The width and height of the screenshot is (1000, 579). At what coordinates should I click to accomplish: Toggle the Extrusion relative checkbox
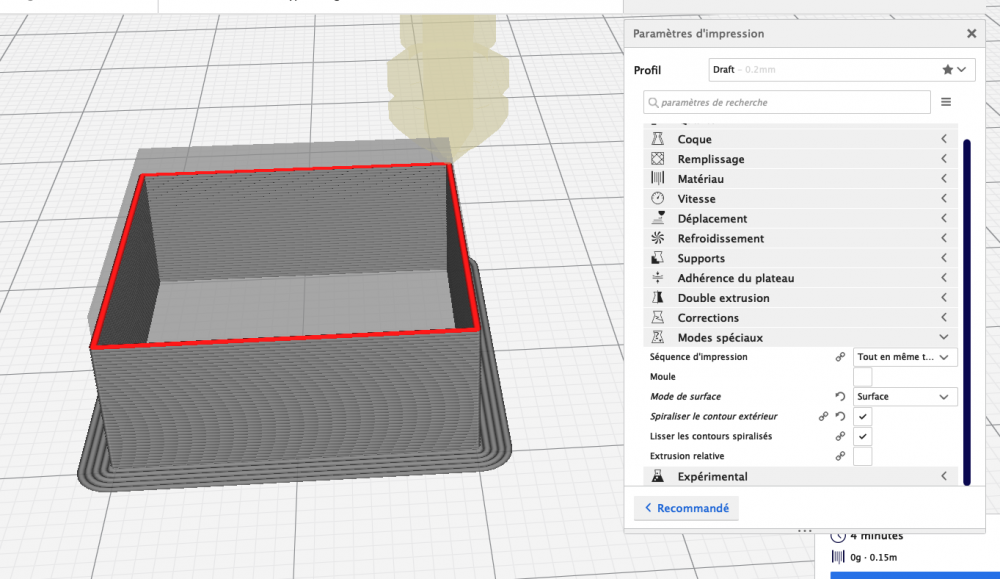(x=862, y=456)
